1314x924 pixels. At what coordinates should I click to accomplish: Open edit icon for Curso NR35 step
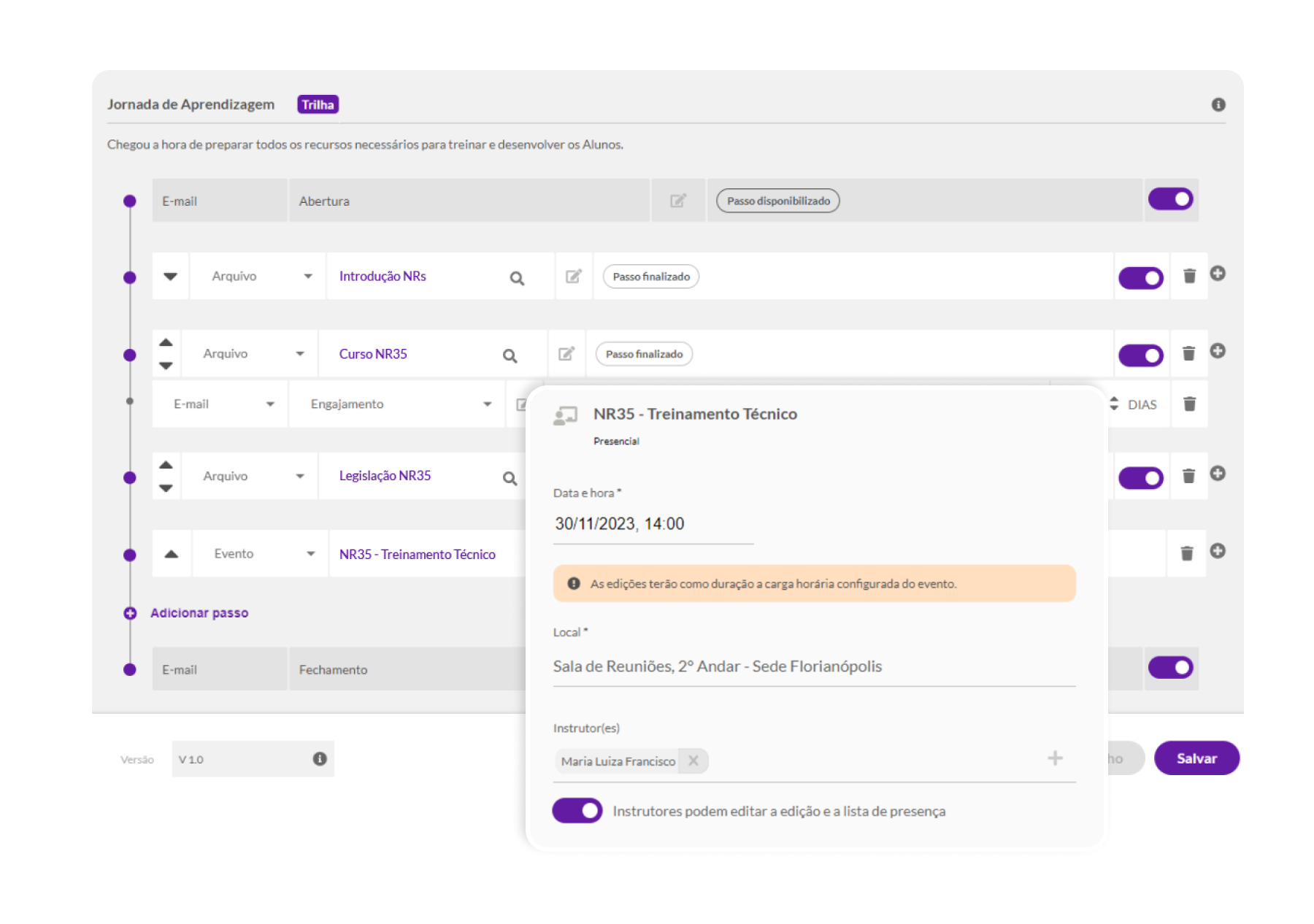click(x=566, y=354)
